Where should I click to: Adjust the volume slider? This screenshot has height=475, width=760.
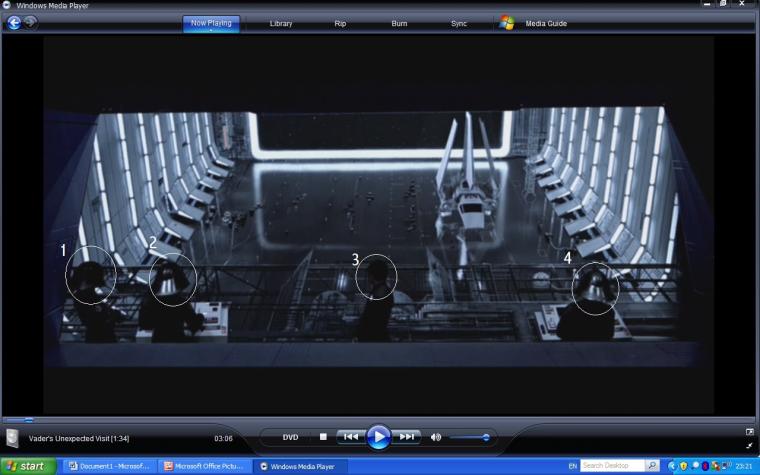(x=469, y=438)
